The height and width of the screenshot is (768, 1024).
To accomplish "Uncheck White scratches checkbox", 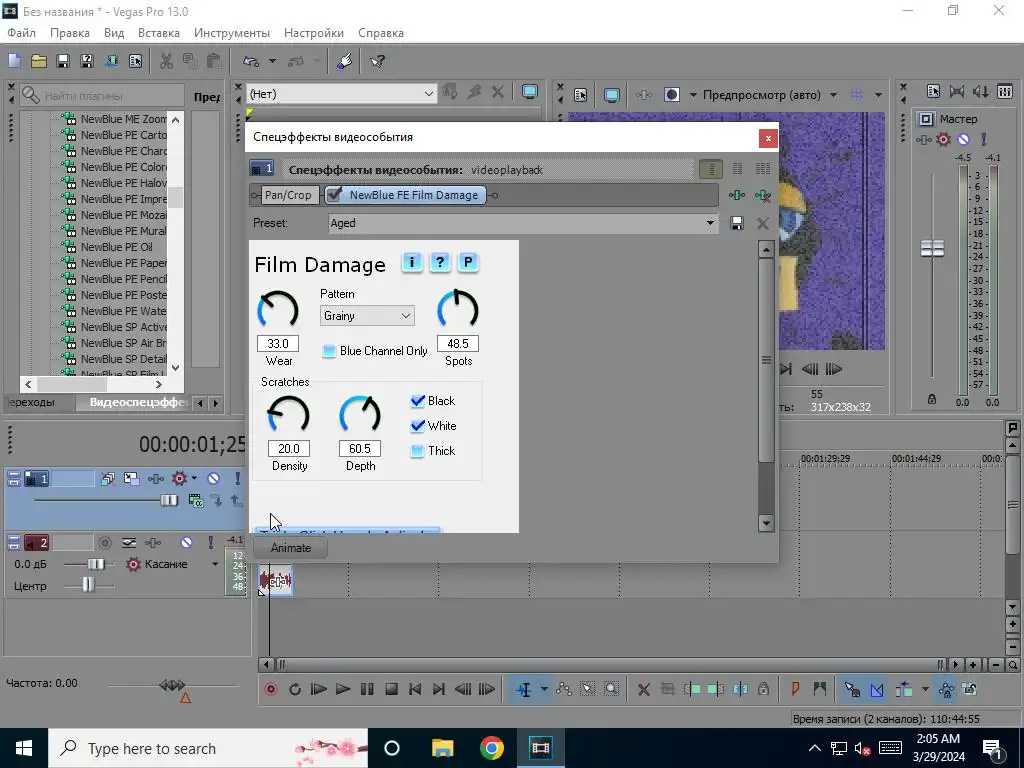I will point(417,426).
